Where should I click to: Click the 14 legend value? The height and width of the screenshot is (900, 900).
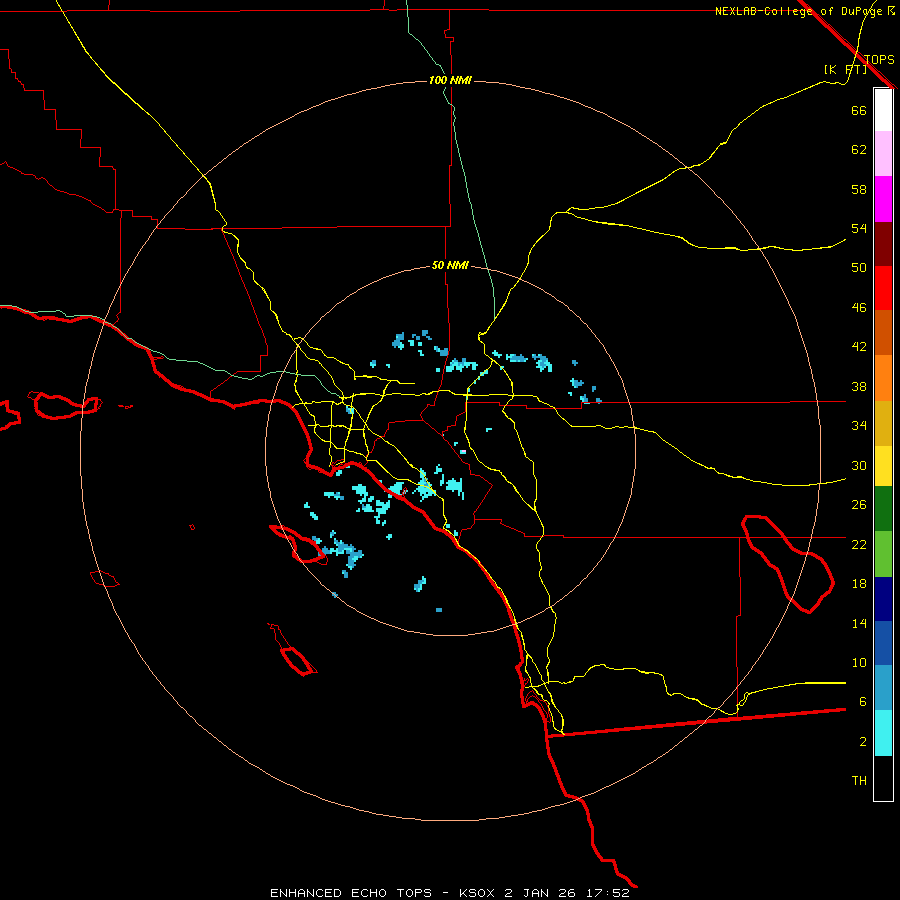(859, 624)
